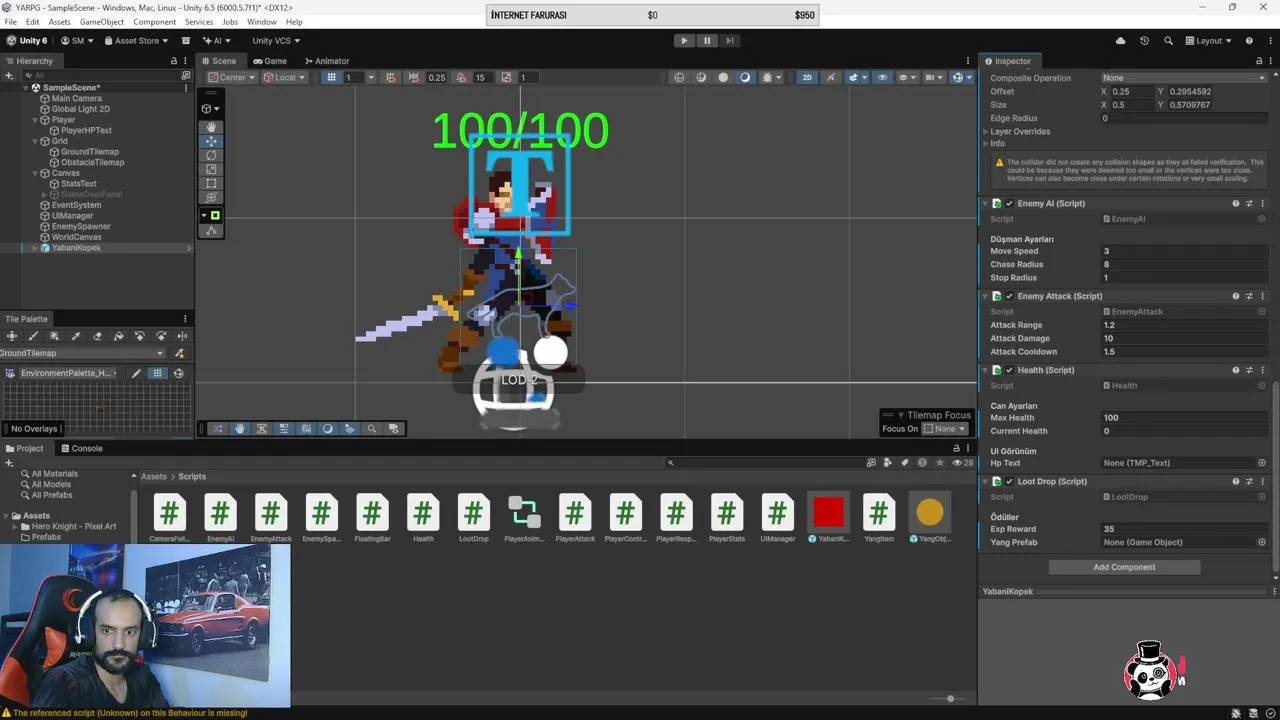The height and width of the screenshot is (720, 1280).
Task: Open the Enemy AI component help icon
Action: click(x=1236, y=204)
